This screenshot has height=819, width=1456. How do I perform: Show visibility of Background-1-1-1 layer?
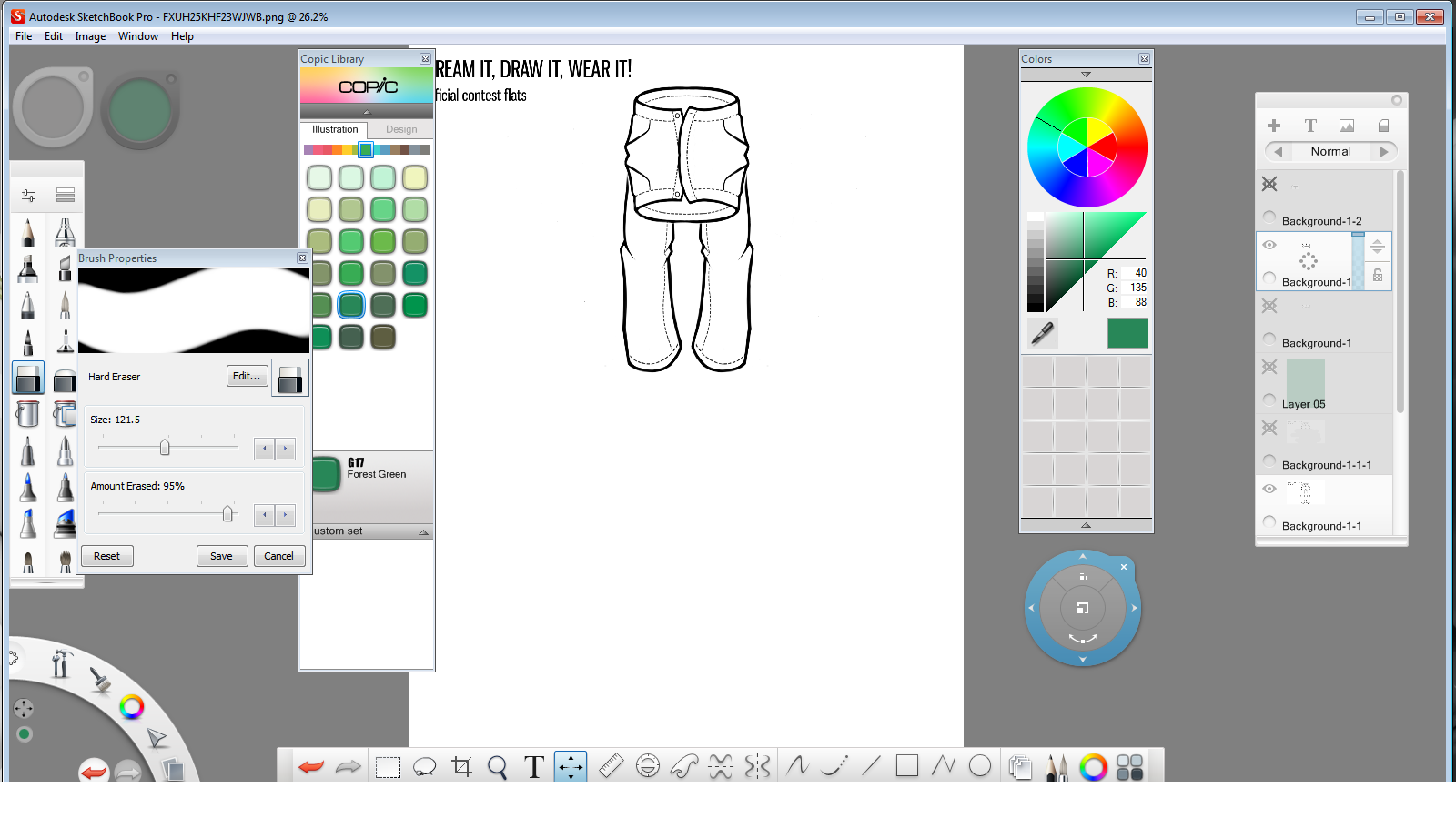(1269, 428)
